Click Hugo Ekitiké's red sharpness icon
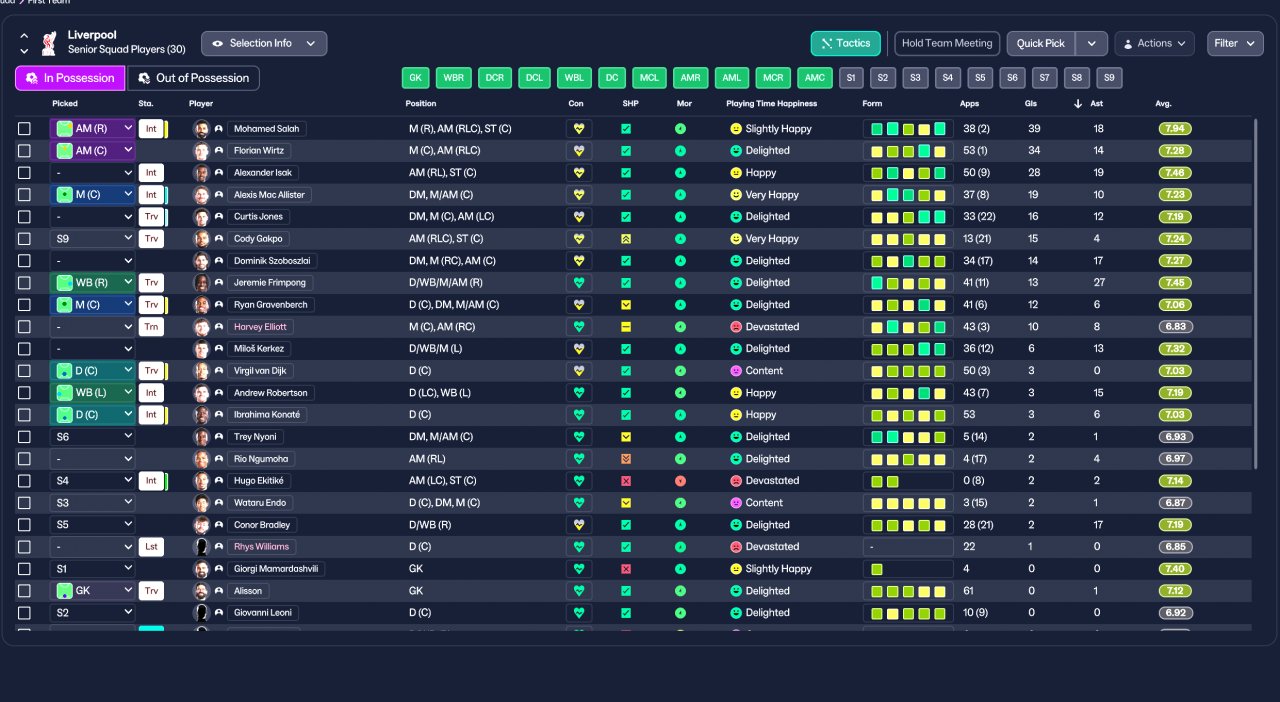1280x702 pixels. [626, 481]
